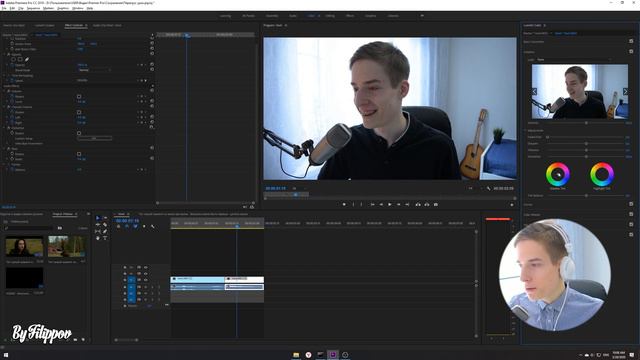Add keyframe for Opacity property

point(142,65)
